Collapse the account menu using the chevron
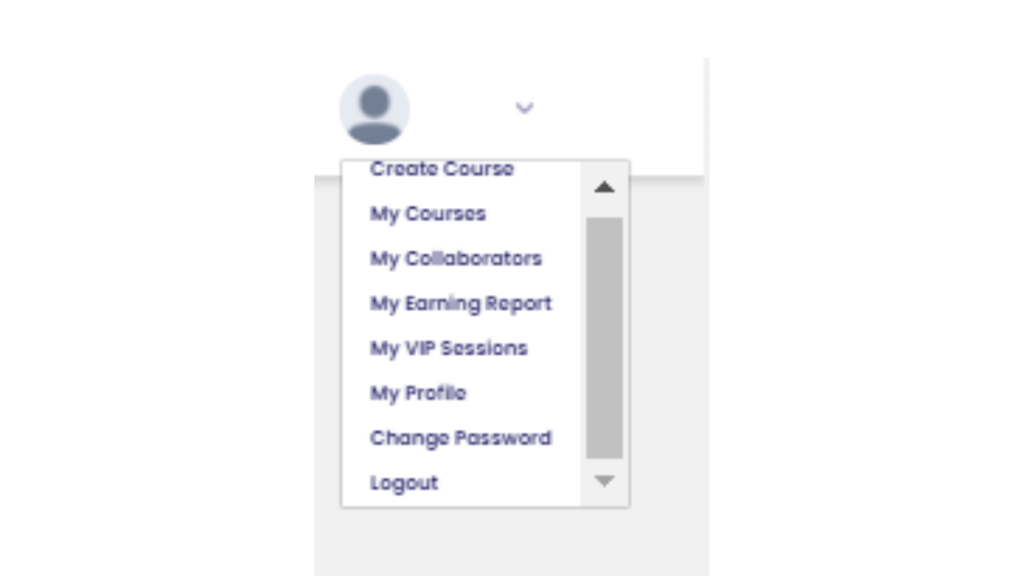Image resolution: width=1024 pixels, height=576 pixels. click(524, 108)
